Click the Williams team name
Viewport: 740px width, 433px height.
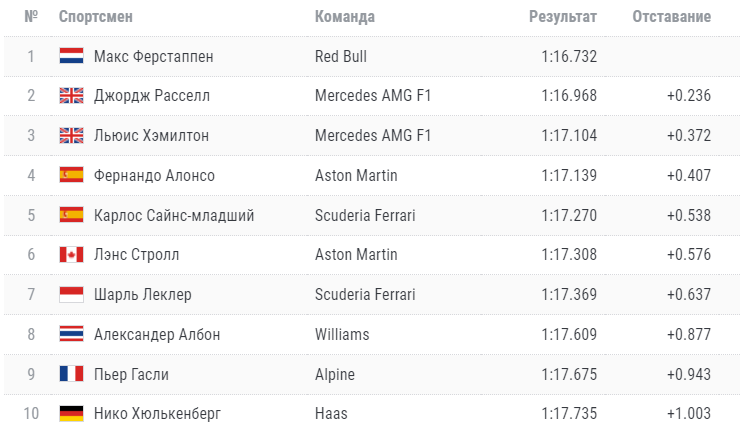[342, 334]
